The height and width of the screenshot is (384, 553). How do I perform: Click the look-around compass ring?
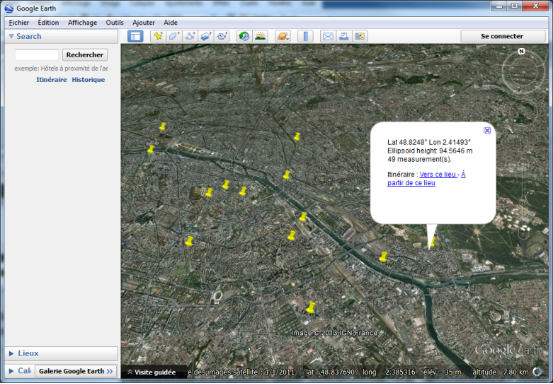click(x=523, y=72)
